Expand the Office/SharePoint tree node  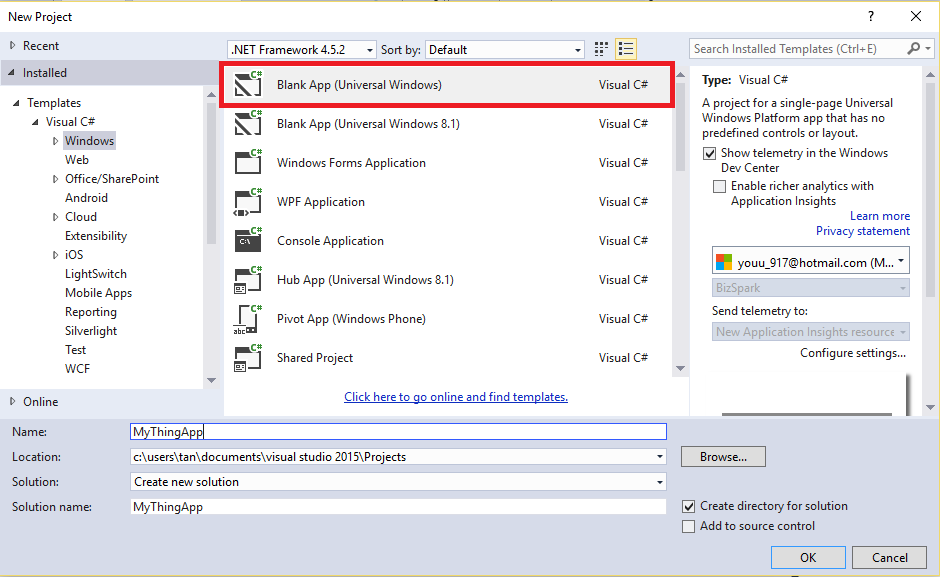tap(56, 179)
